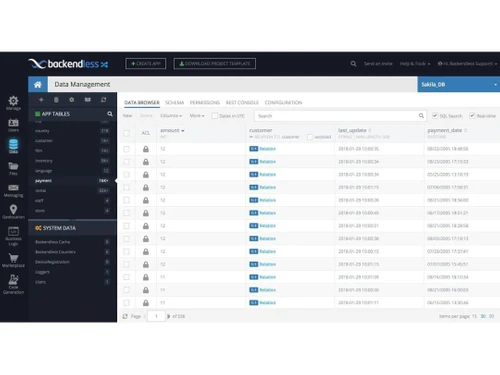This screenshot has height=375, width=500.
Task: Go to next page arrow
Action: coord(169,316)
